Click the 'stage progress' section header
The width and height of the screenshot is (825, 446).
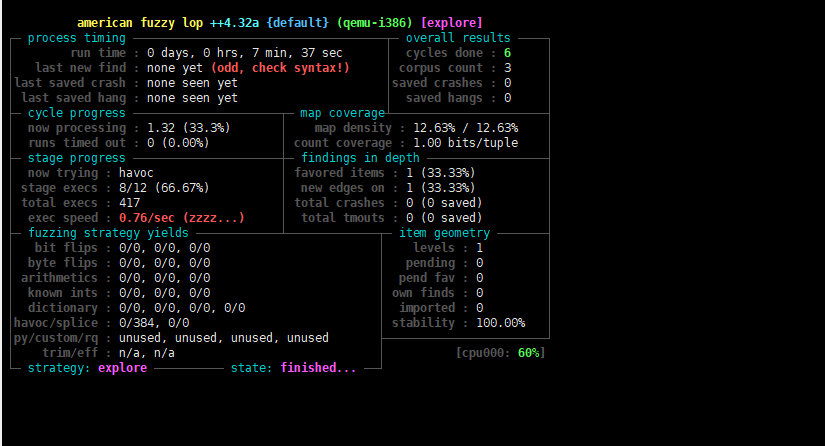[77, 158]
